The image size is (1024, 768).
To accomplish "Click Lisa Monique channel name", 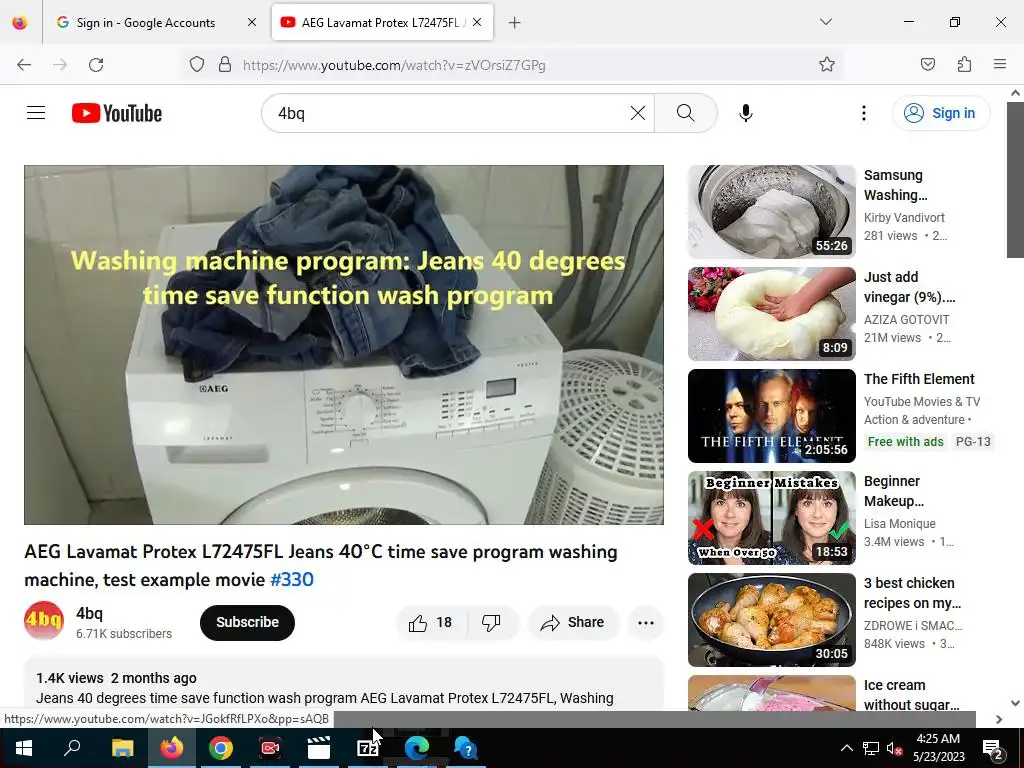I will 900,523.
